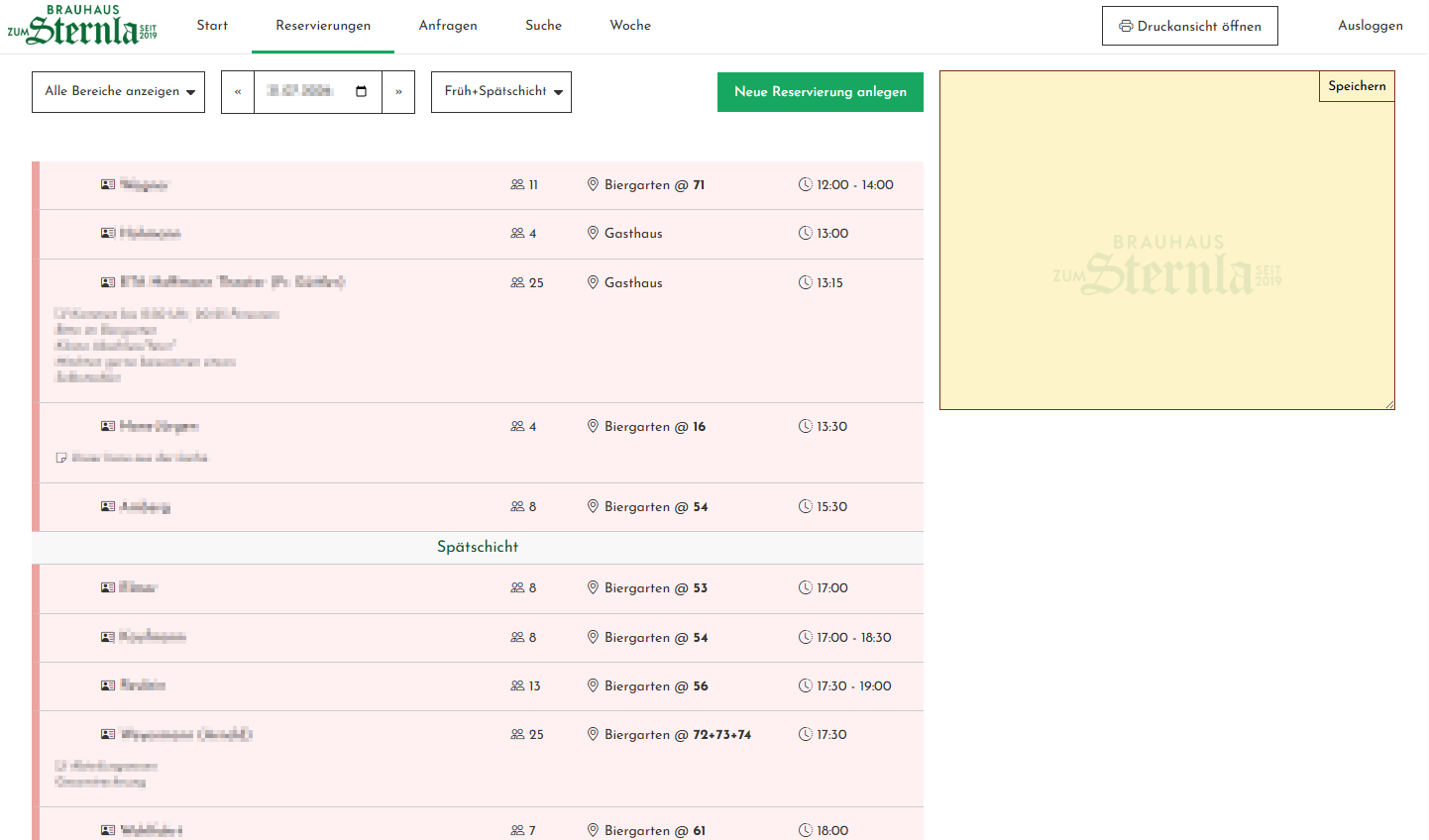Open the Suche tab
The height and width of the screenshot is (840, 1429).
coord(543,26)
